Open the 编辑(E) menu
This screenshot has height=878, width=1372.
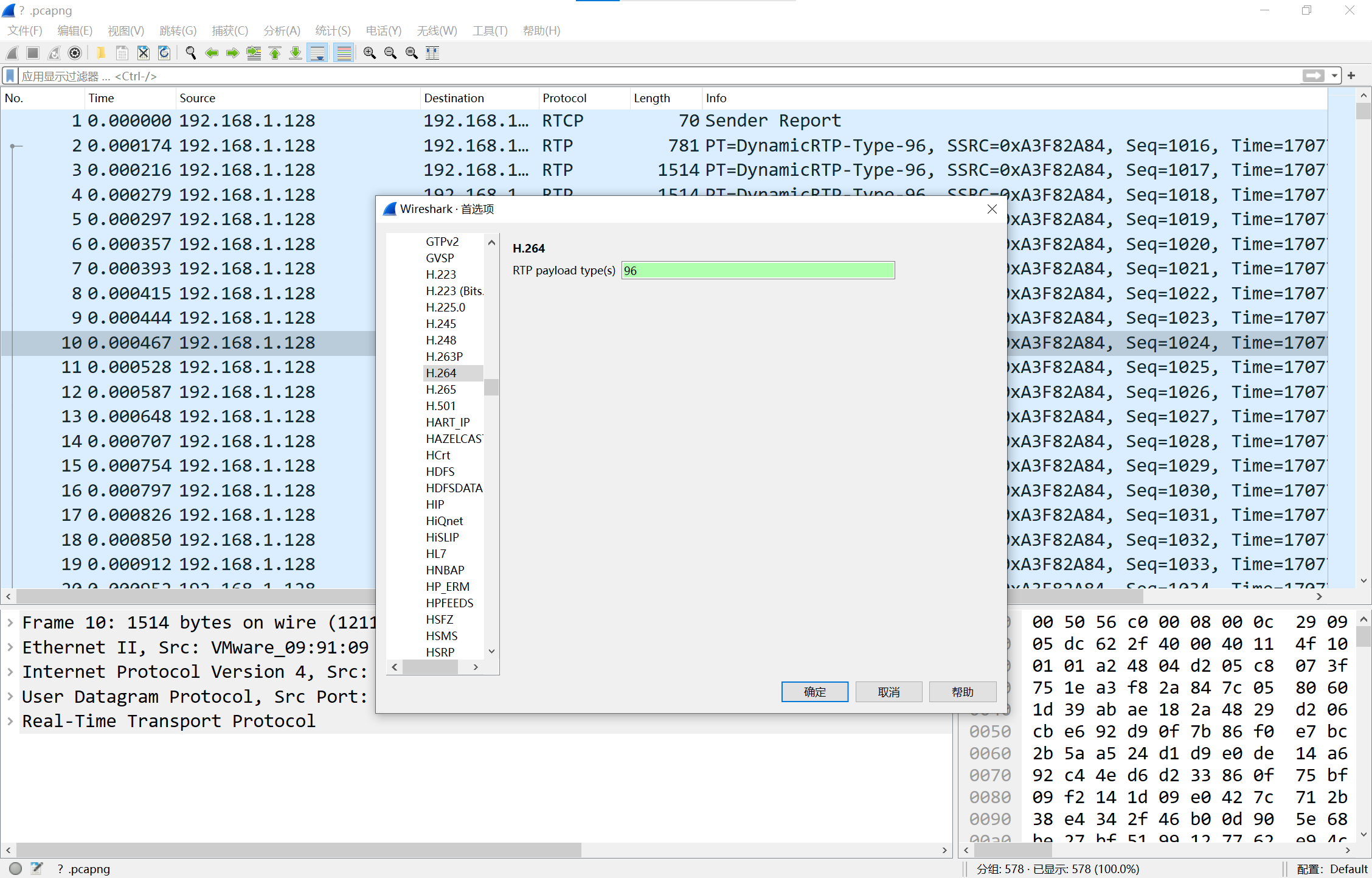click(75, 30)
